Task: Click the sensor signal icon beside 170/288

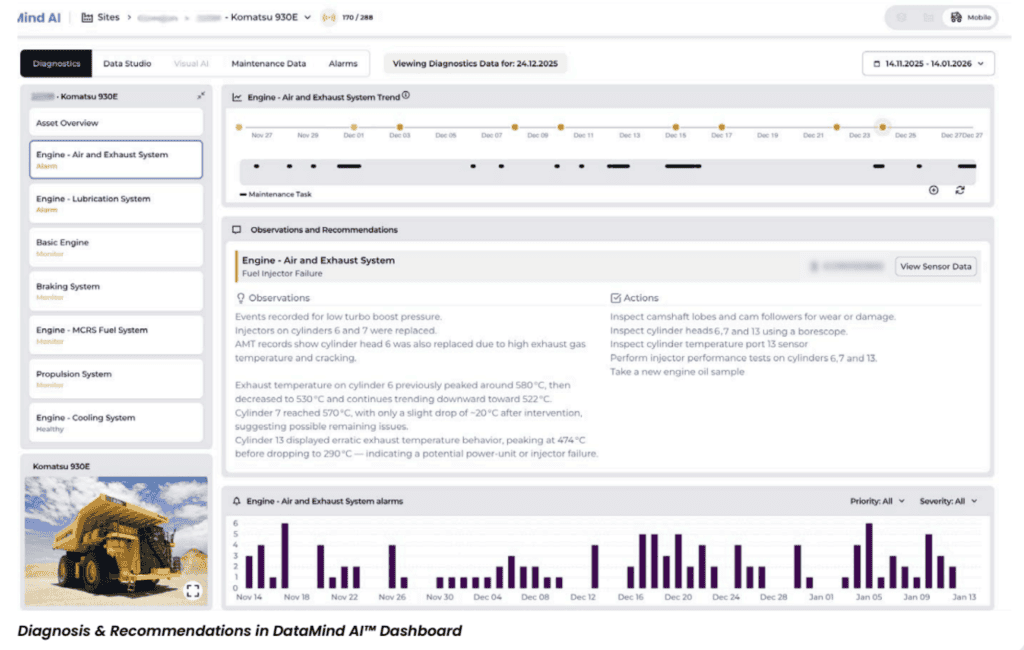Action: (329, 18)
